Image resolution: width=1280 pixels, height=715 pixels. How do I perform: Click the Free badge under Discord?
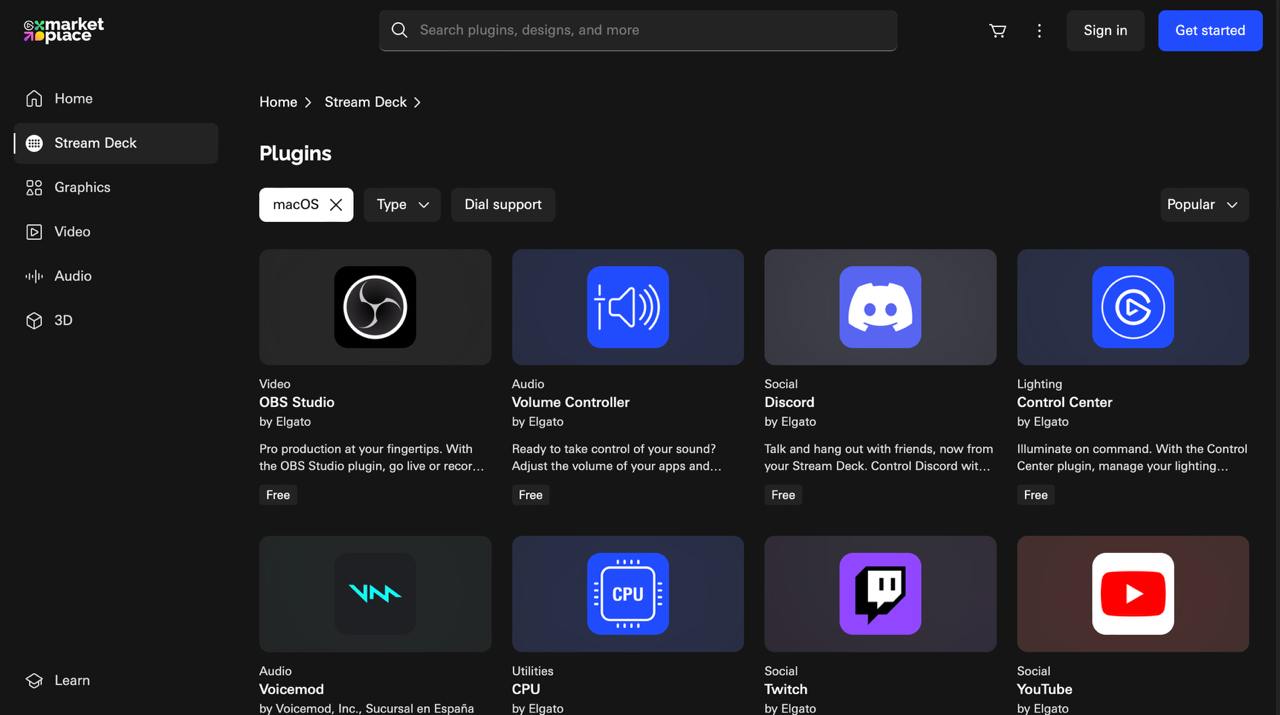pos(783,495)
